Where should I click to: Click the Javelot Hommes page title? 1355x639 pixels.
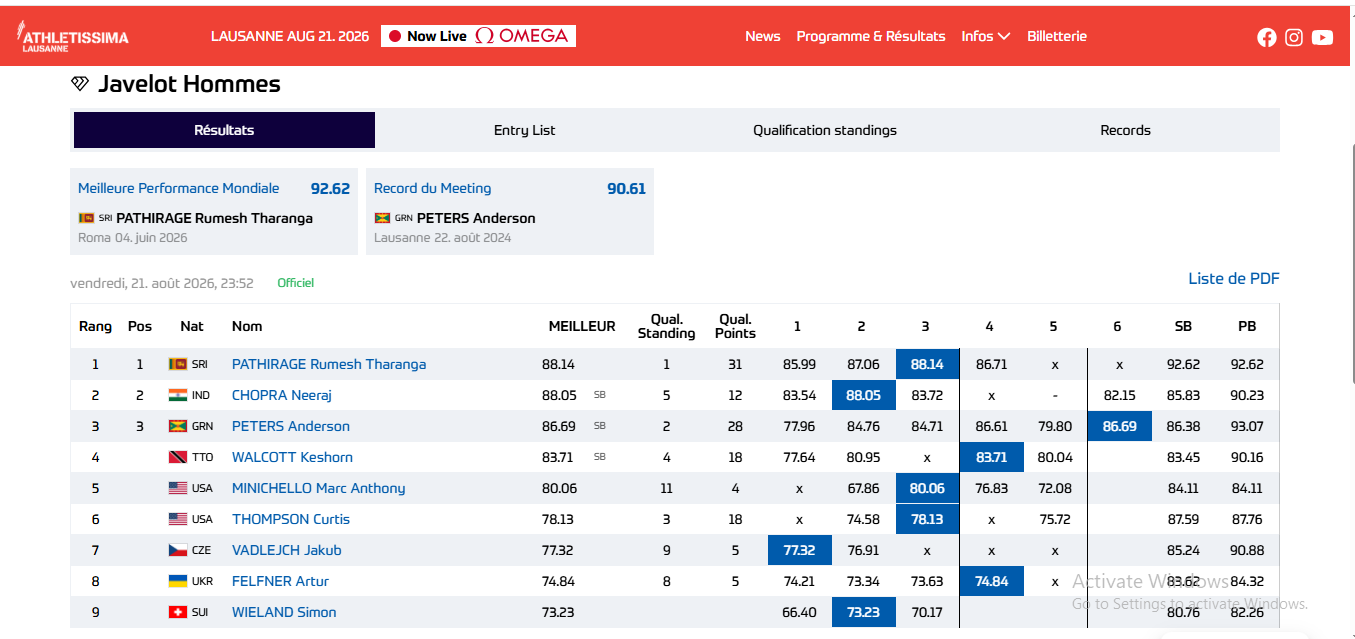tap(189, 84)
